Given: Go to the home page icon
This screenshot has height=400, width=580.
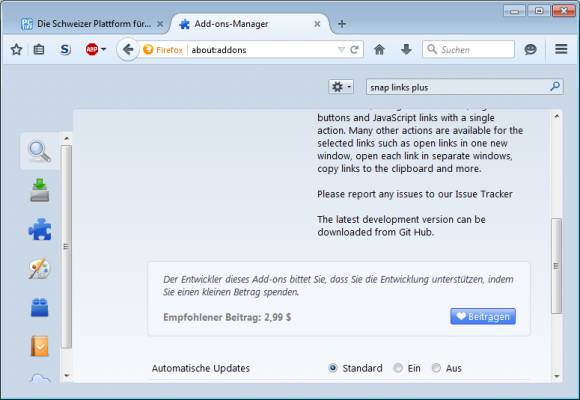Looking at the screenshot, I should tap(379, 49).
